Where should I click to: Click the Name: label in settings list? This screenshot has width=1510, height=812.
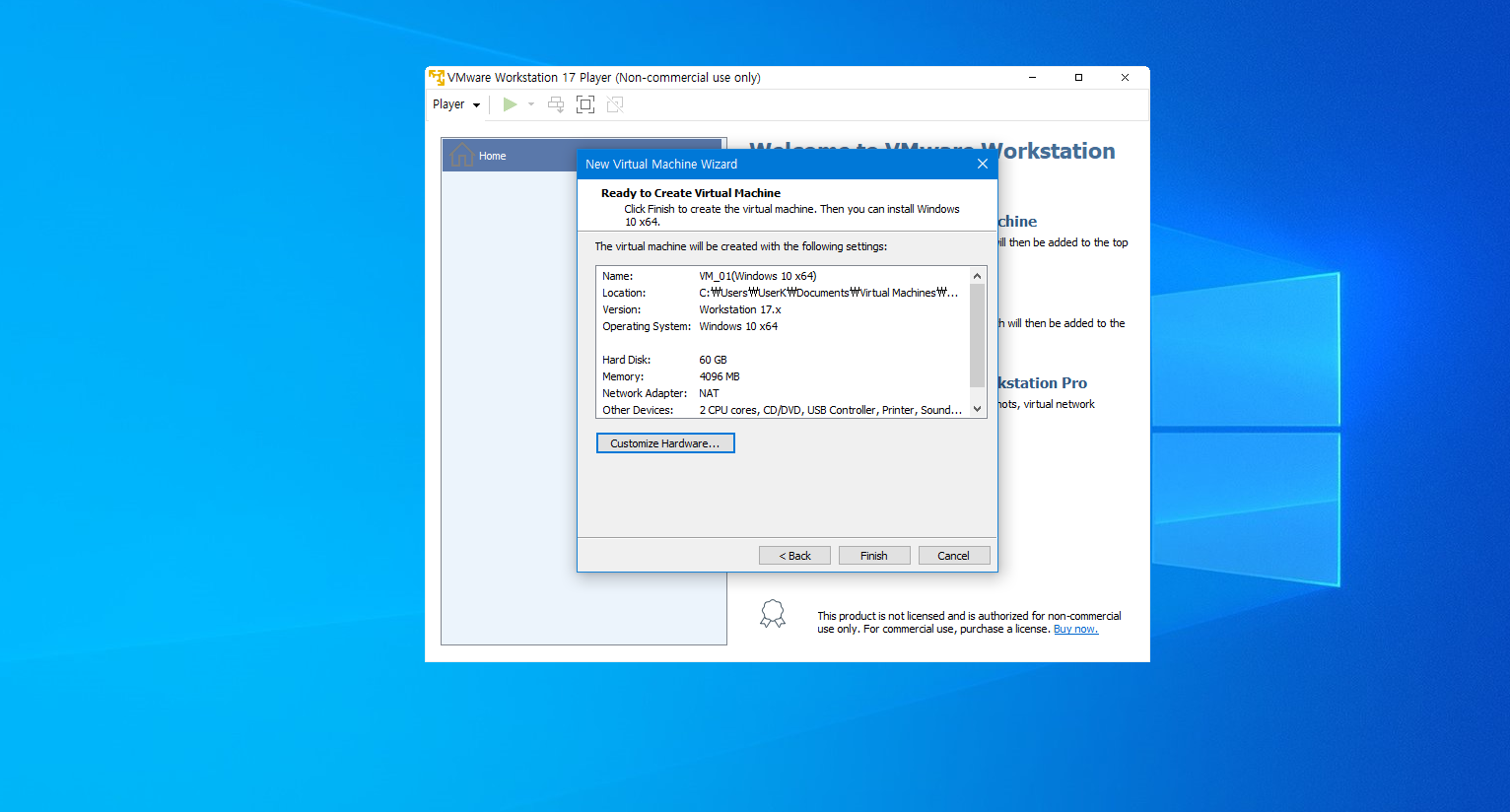point(618,276)
